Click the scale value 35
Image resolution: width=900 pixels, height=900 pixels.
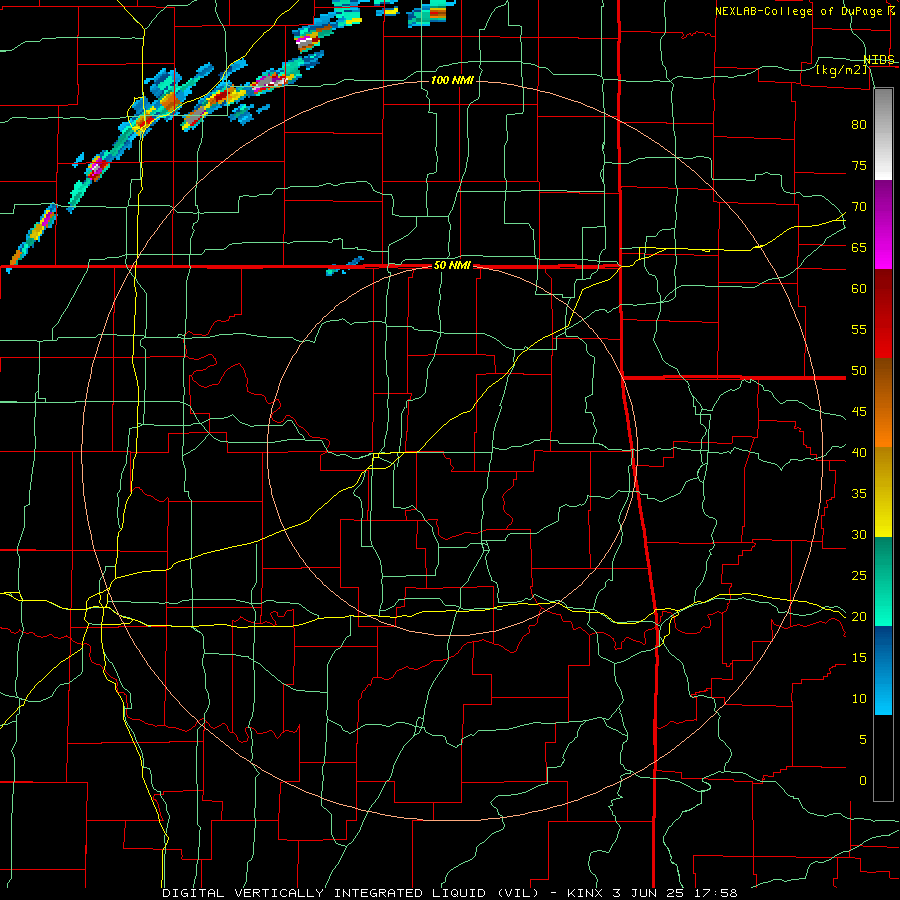(859, 494)
